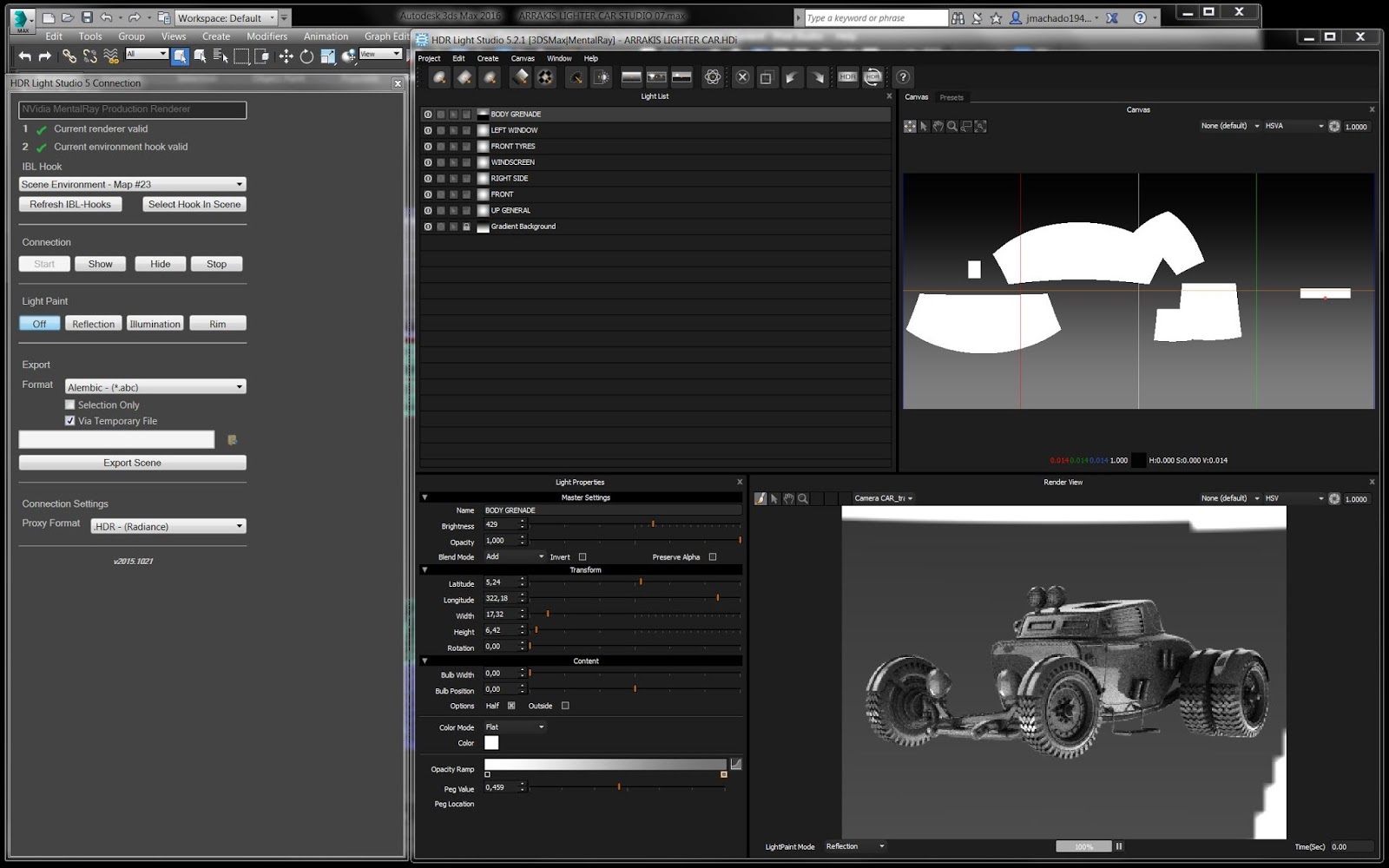This screenshot has width=1389, height=868.
Task: Open the LightPaint Mode Reflection dropdown
Action: pos(855,846)
